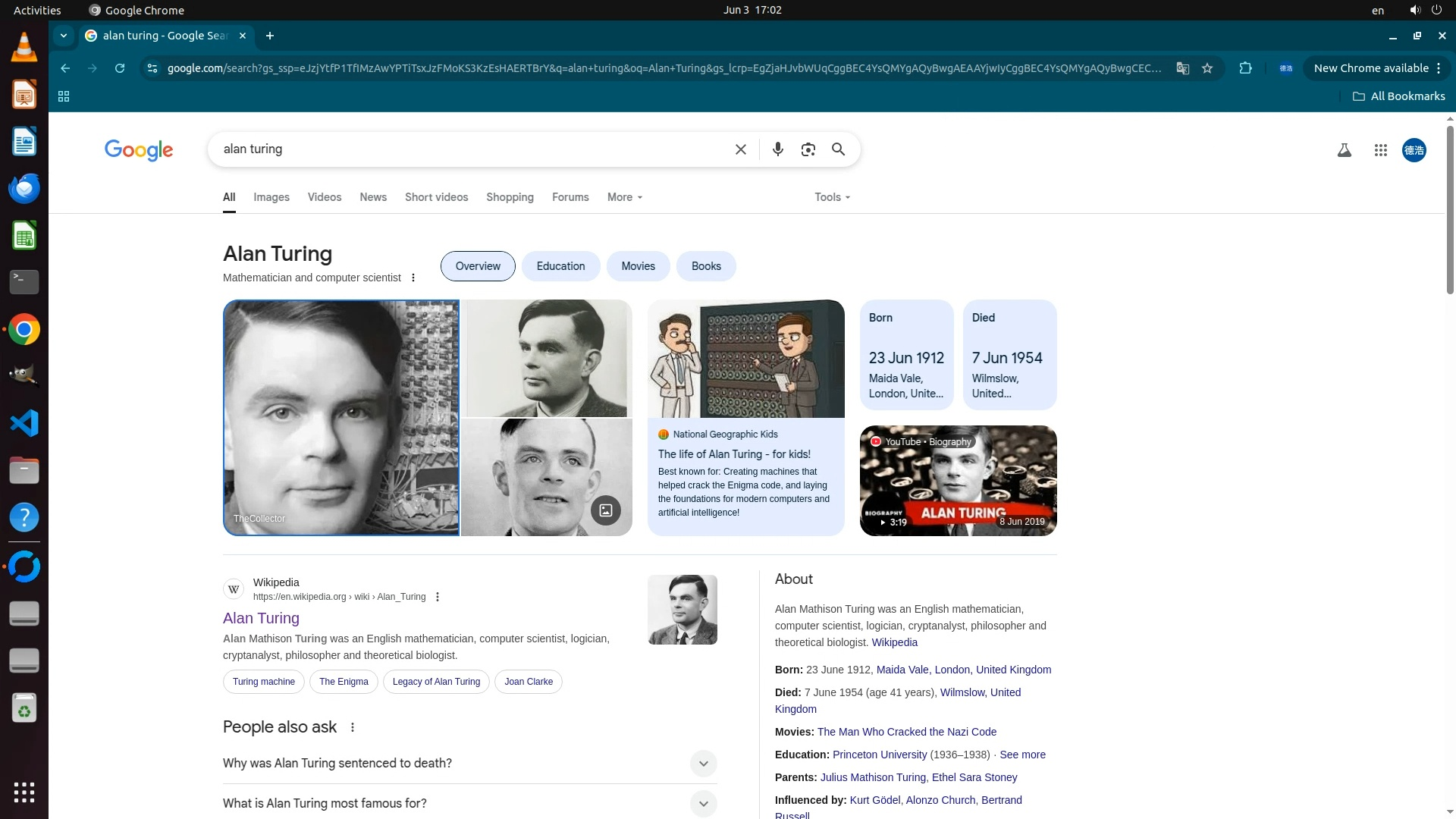The height and width of the screenshot is (819, 1456).
Task: Reload the current page
Action: point(120,68)
